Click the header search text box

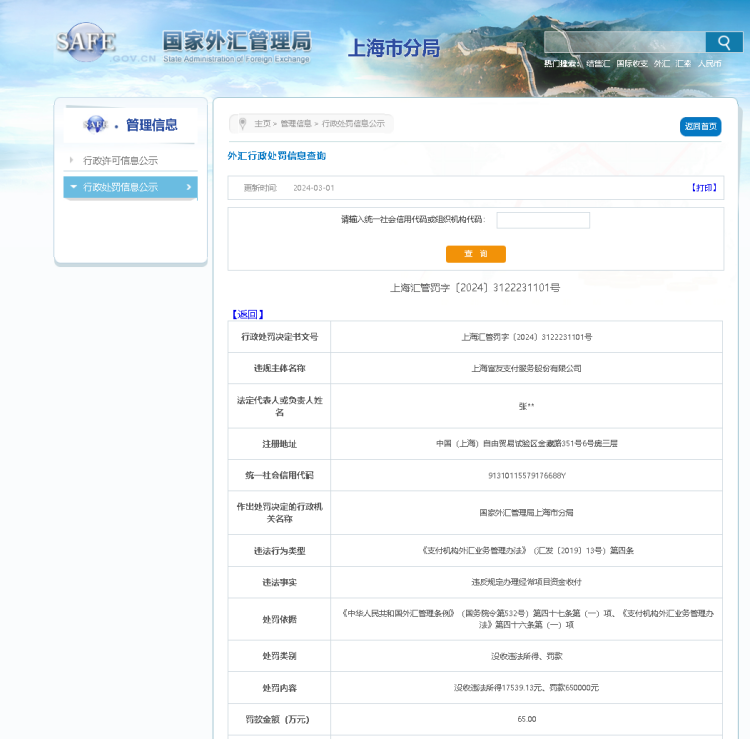click(x=625, y=43)
